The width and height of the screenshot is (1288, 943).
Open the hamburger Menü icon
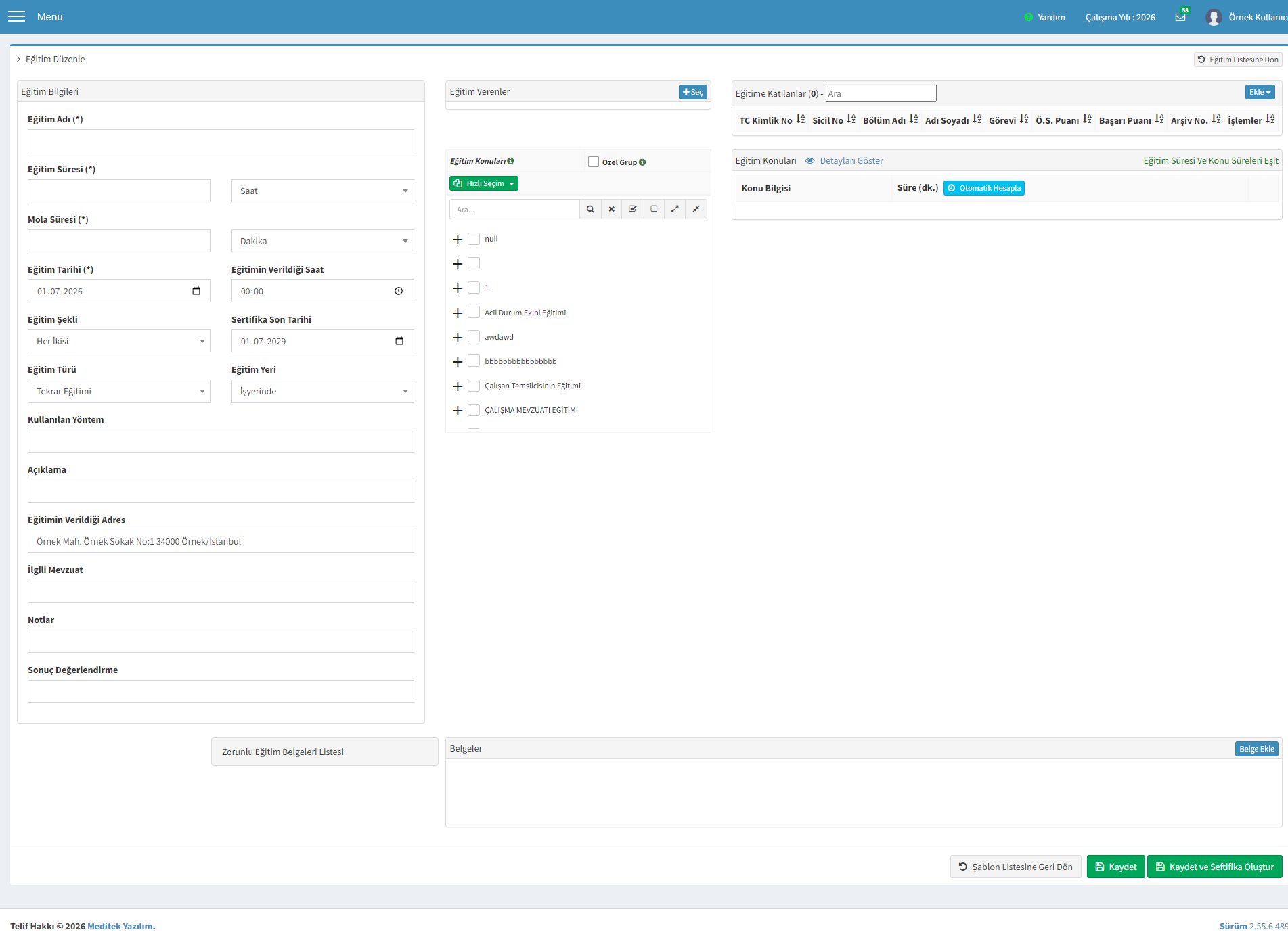point(16,16)
